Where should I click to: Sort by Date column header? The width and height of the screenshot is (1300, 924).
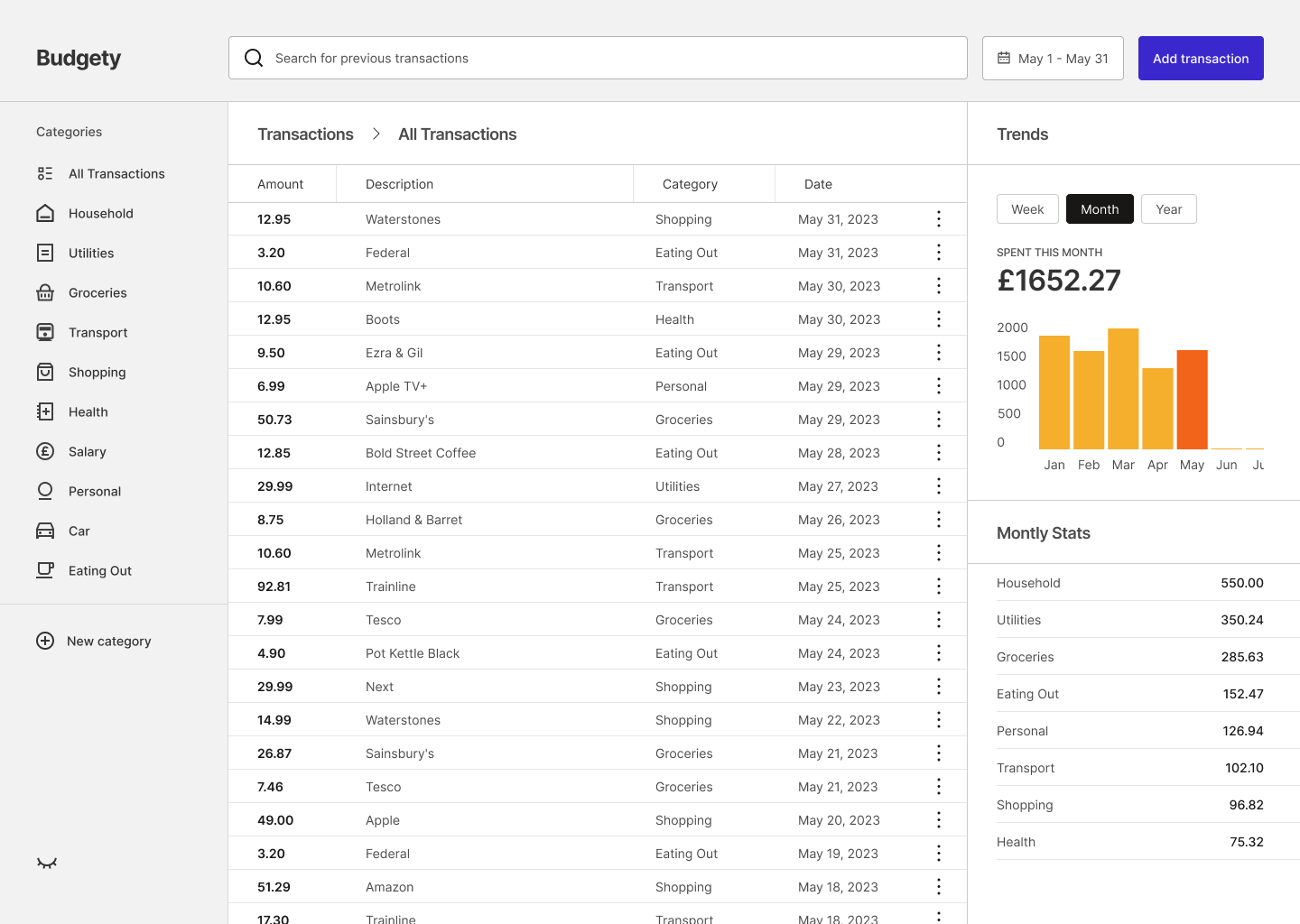[818, 183]
